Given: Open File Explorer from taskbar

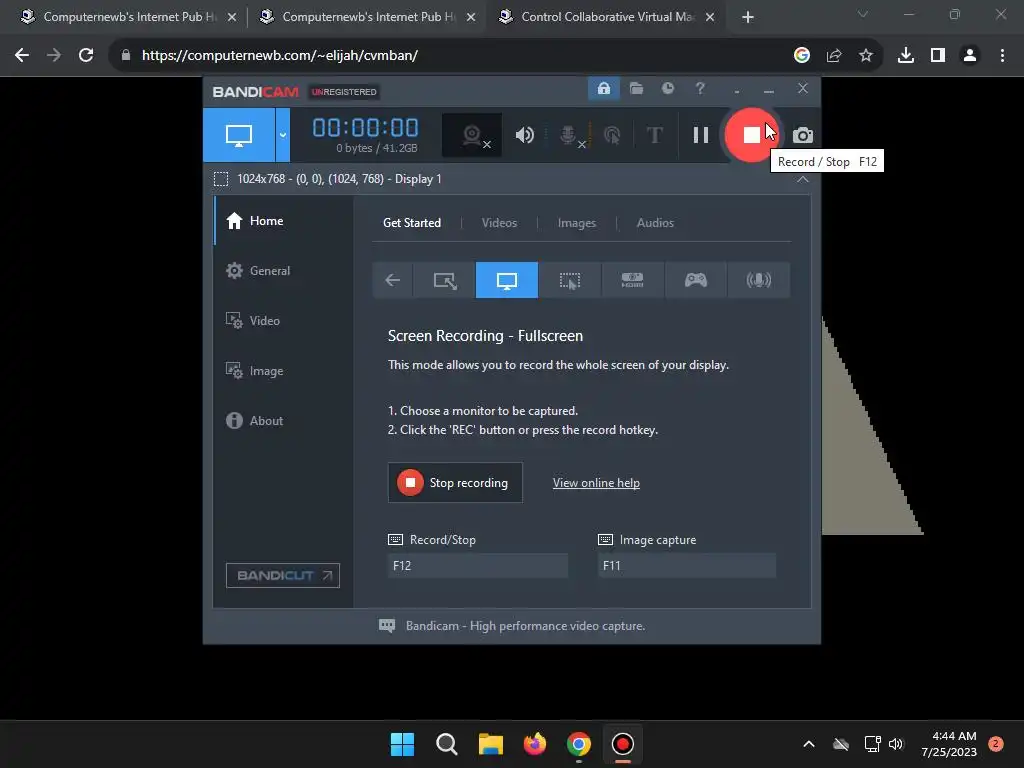Looking at the screenshot, I should pos(490,744).
